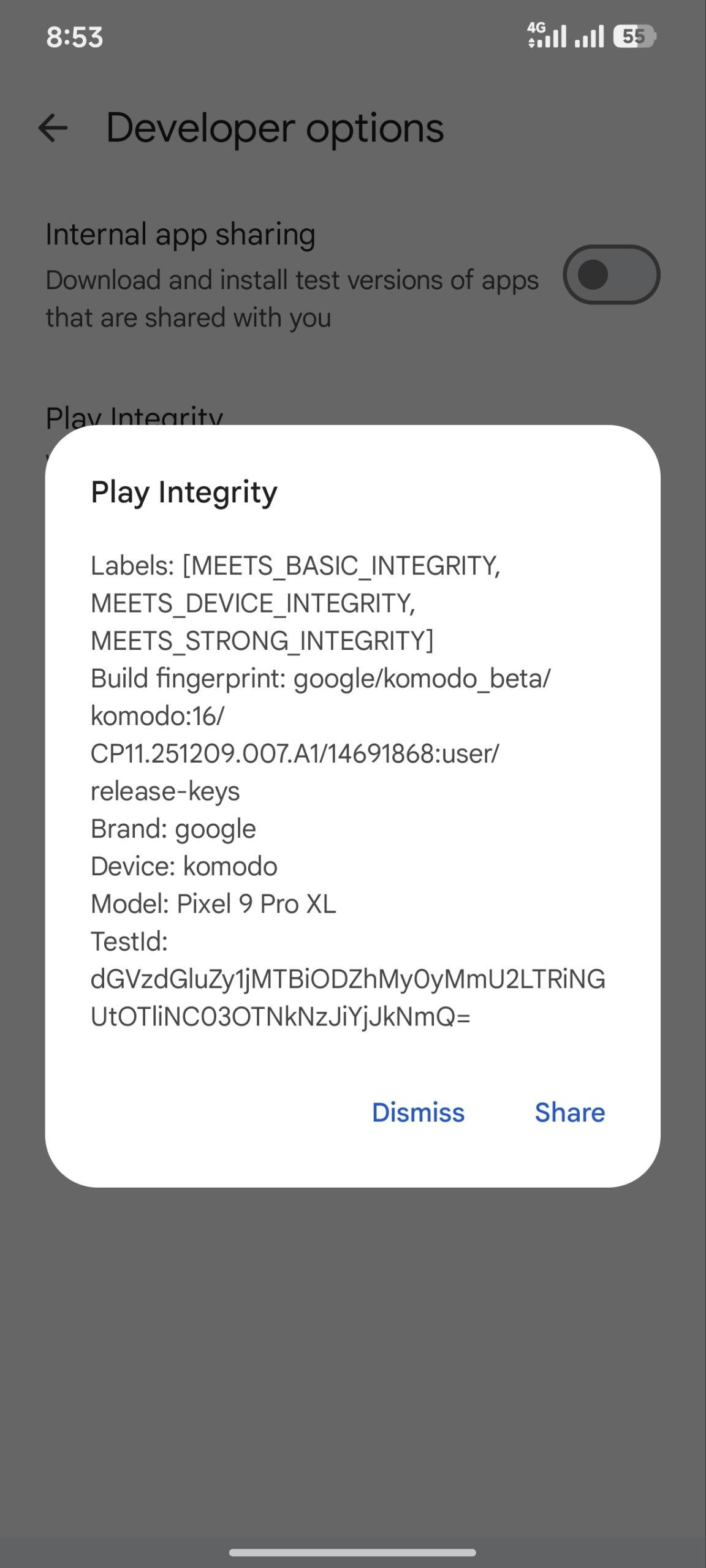Tap the Brand: google line
Screen dimensions: 706x1568
coord(173,829)
